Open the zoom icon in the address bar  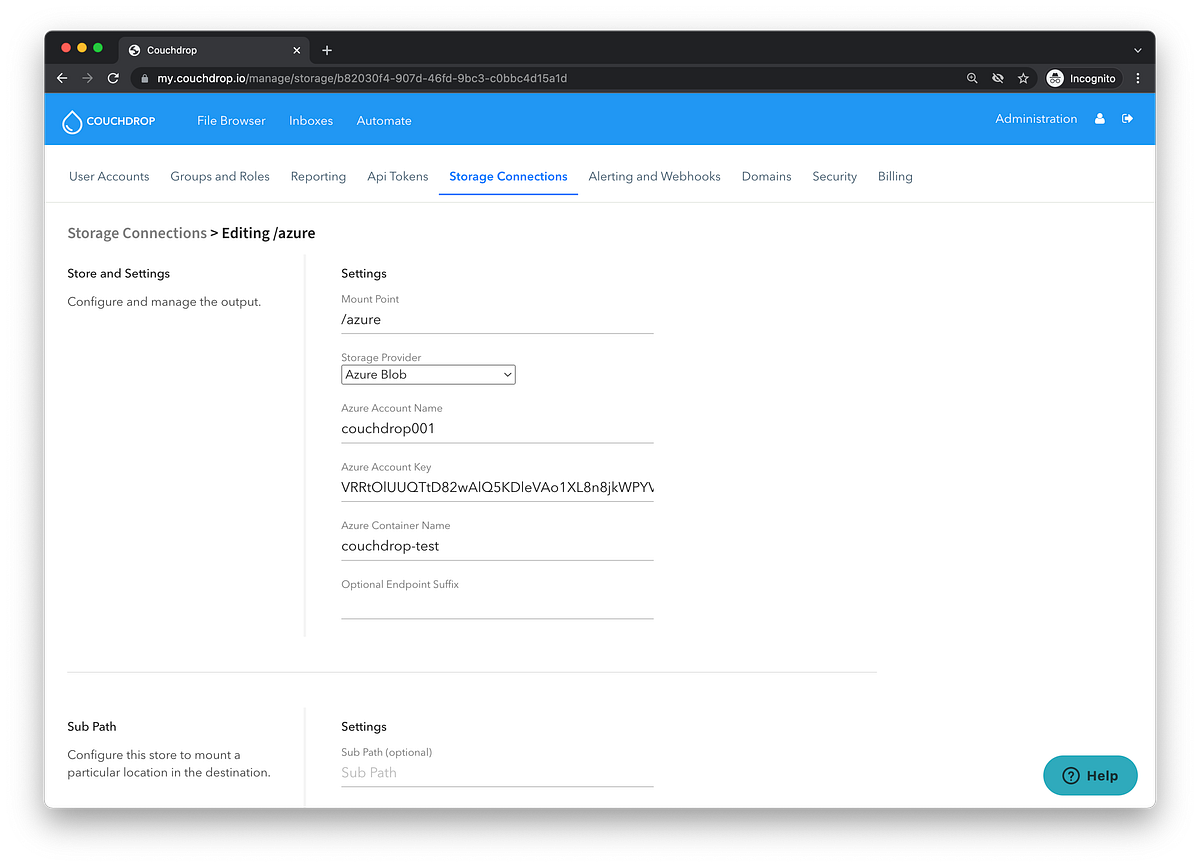click(972, 78)
